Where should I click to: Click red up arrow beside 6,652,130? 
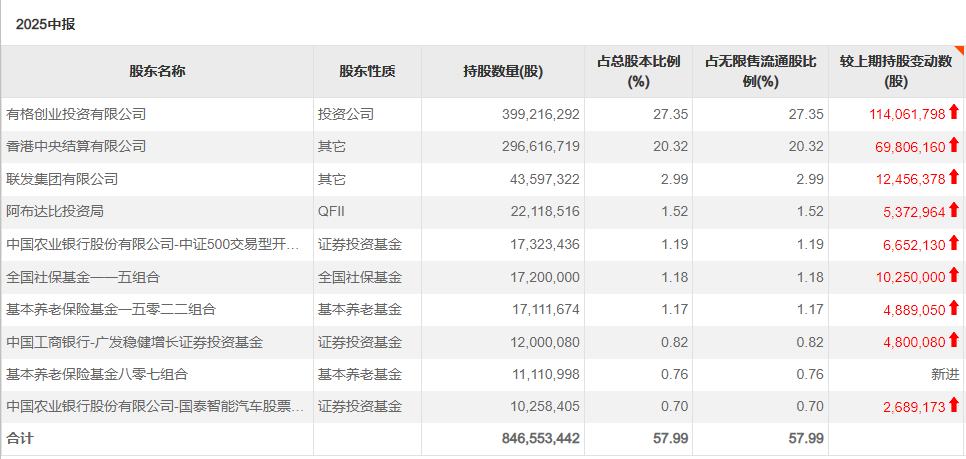coord(954,243)
